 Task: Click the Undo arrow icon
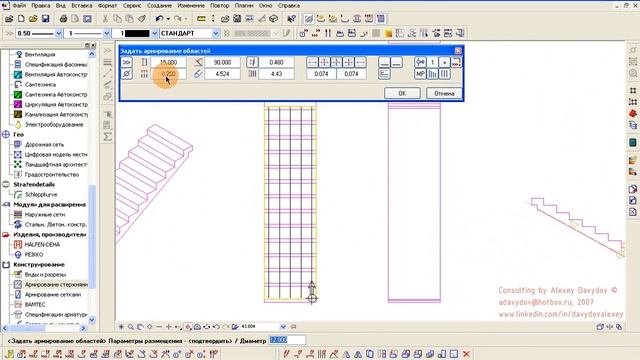tap(159, 19)
